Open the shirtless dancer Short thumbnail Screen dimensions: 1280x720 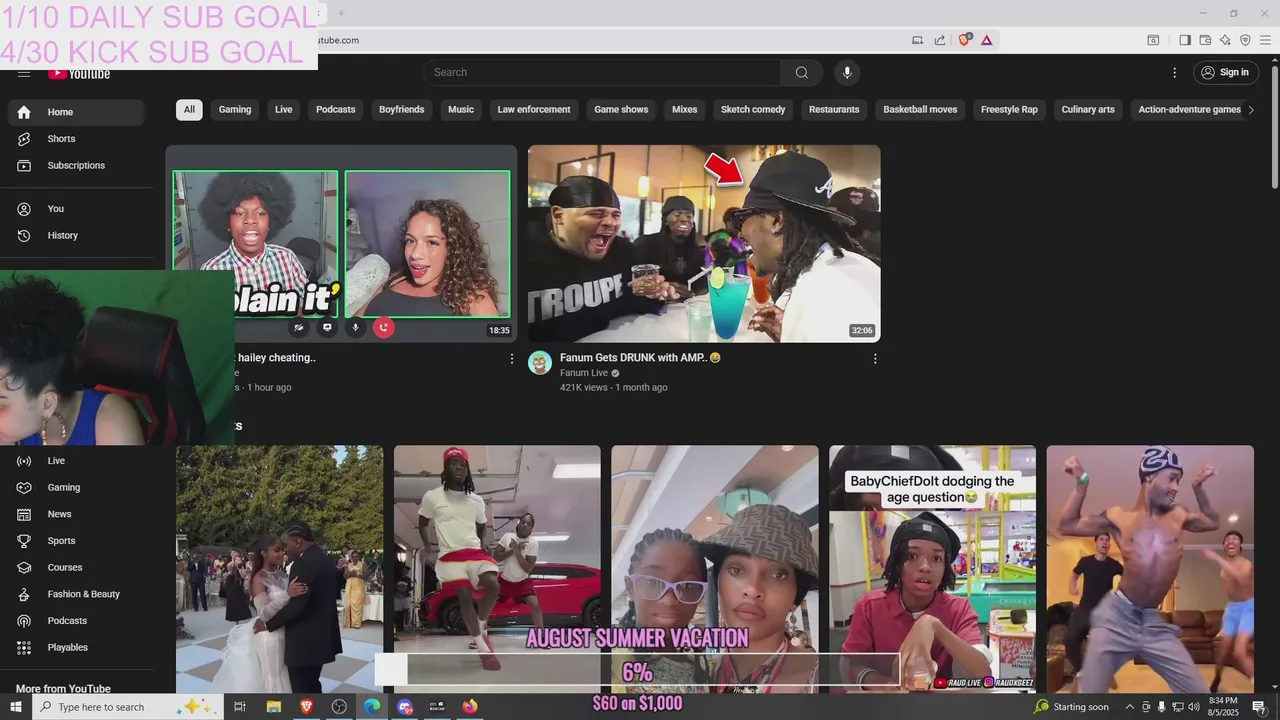click(x=1150, y=569)
